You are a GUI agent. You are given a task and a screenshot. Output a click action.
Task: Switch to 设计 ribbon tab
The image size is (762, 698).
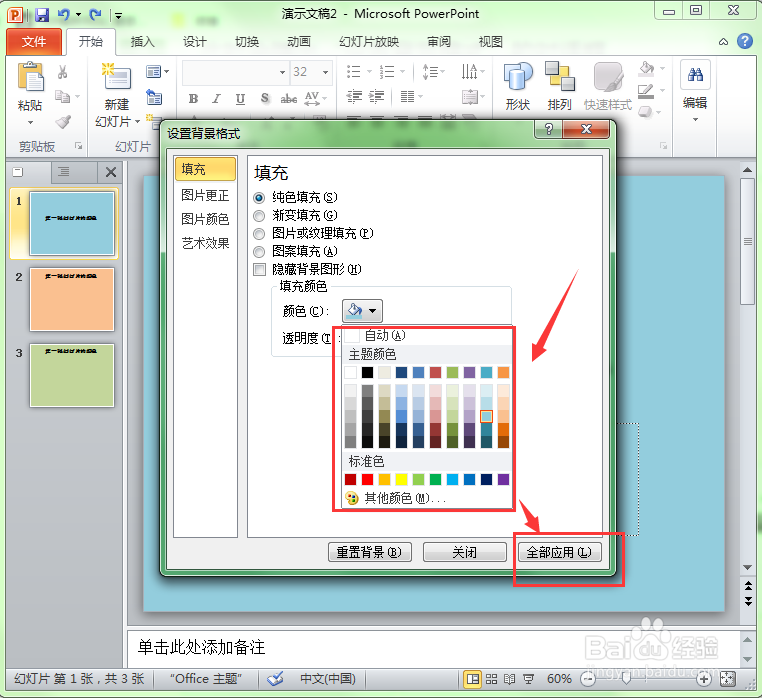tap(195, 42)
